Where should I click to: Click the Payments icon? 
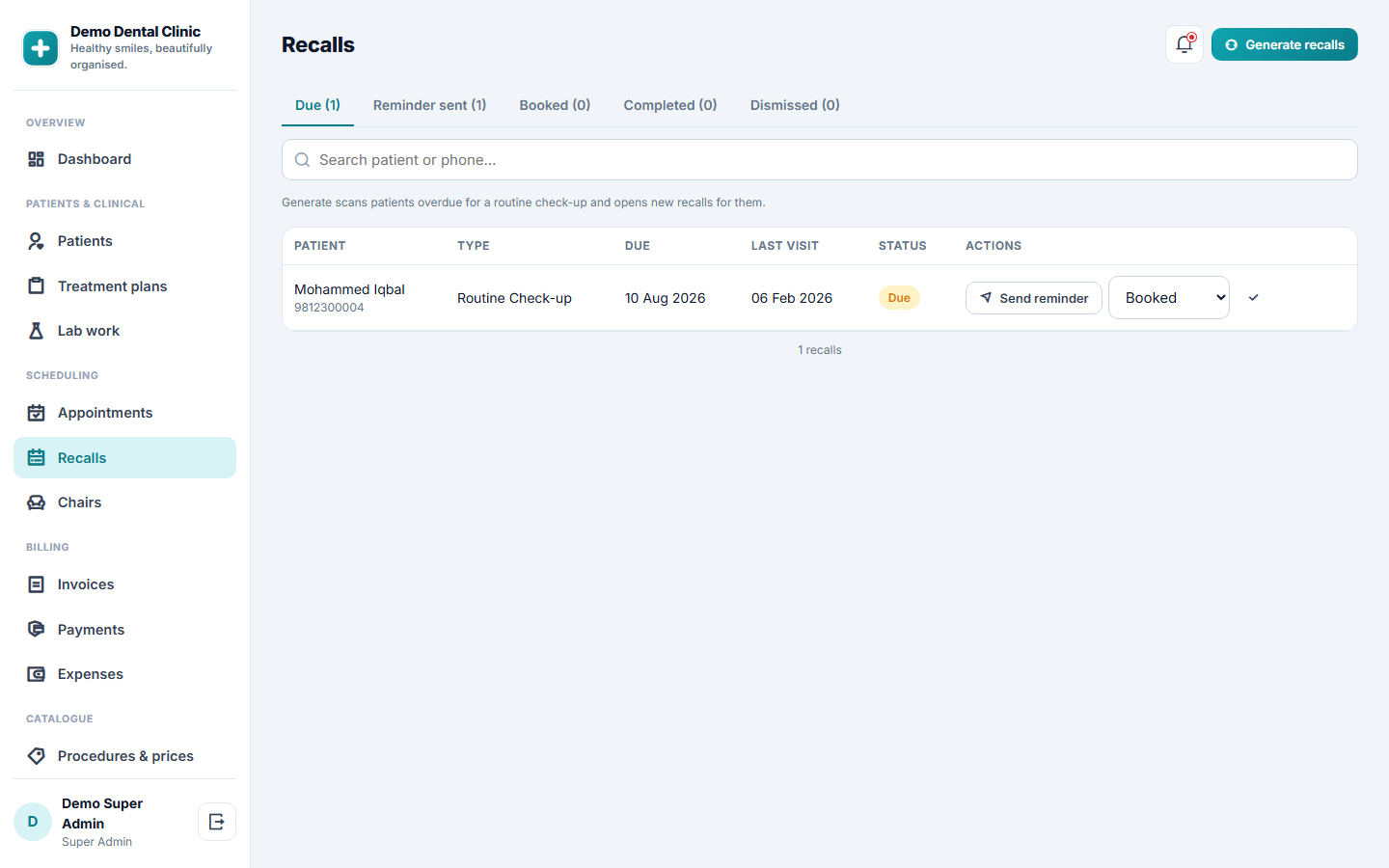tap(36, 630)
